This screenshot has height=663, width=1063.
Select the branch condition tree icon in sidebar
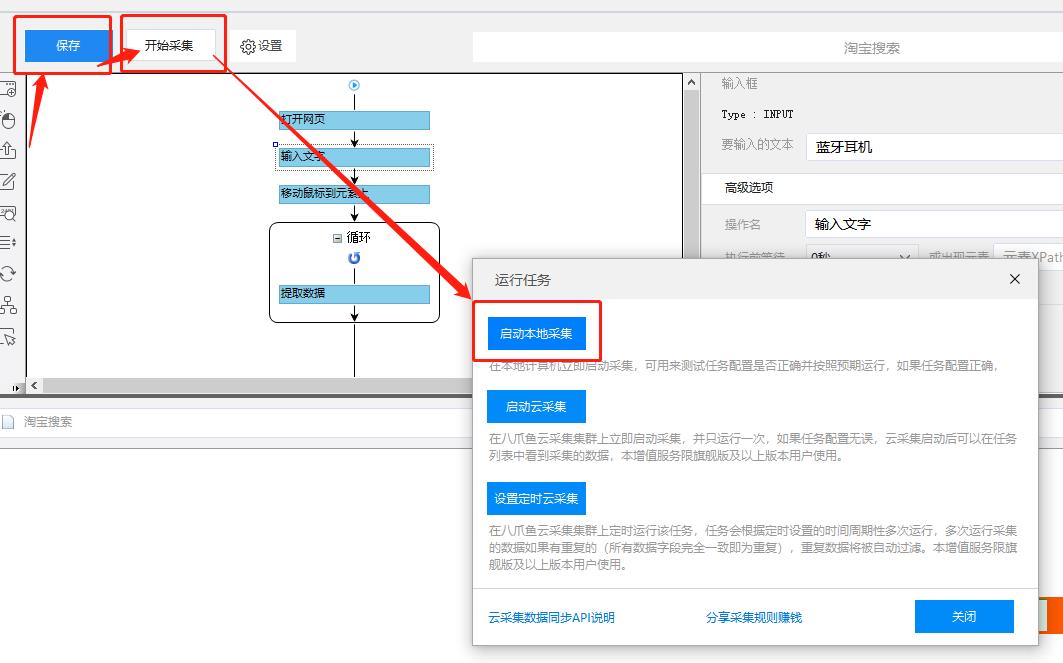(x=7, y=305)
